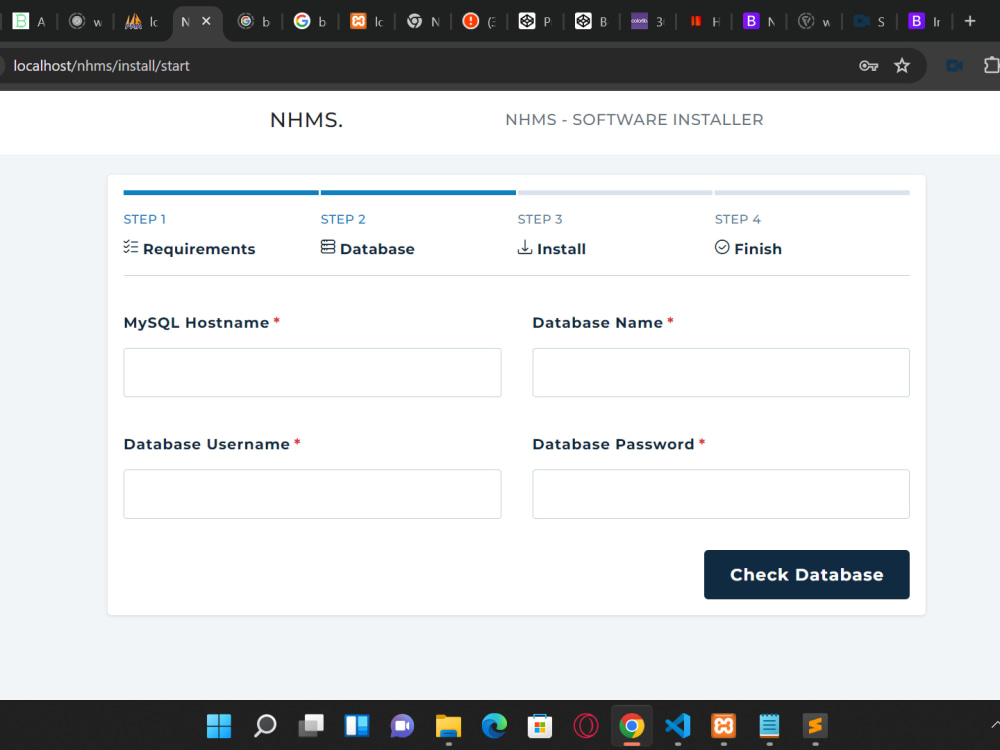1000x750 pixels.
Task: Focus the Database Password input field
Action: pos(721,494)
